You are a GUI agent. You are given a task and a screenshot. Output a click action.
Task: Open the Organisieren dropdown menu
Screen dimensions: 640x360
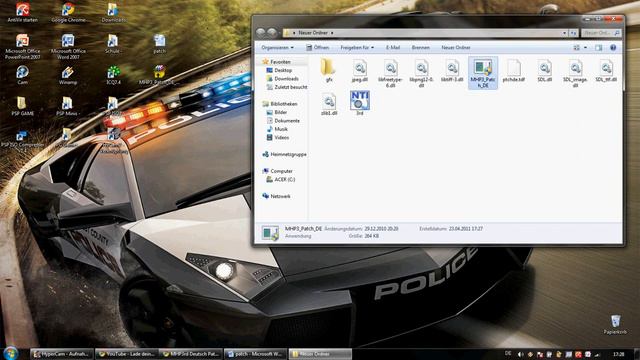click(277, 48)
